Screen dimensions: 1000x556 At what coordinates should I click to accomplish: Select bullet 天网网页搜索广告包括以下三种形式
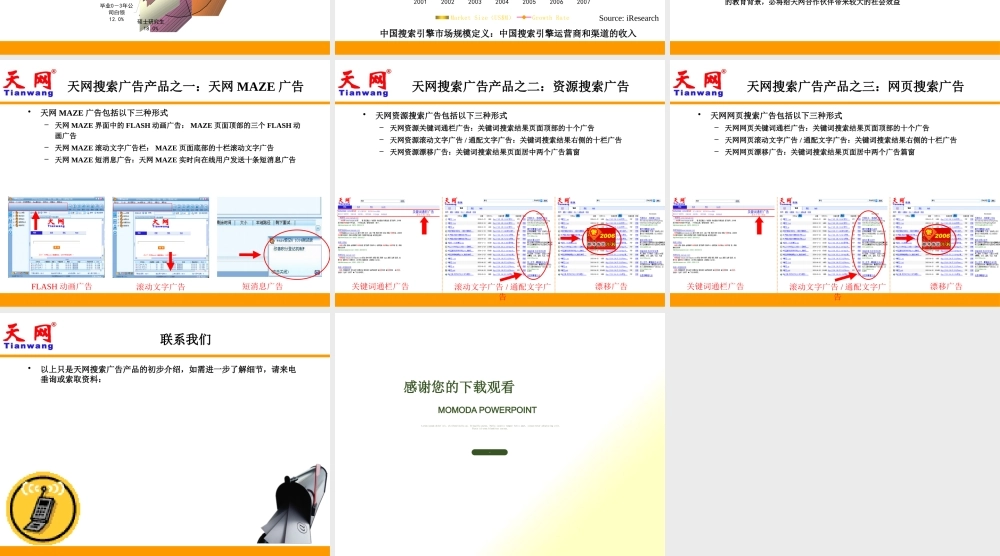pos(776,115)
